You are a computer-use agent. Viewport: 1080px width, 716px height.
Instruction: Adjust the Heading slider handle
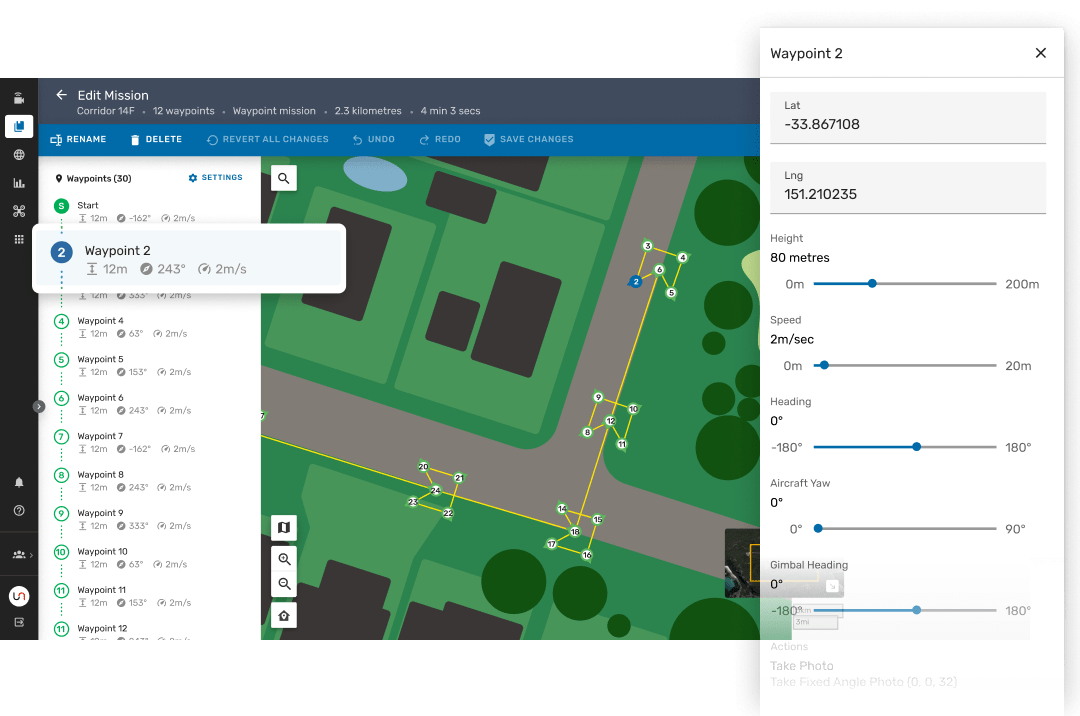(917, 447)
